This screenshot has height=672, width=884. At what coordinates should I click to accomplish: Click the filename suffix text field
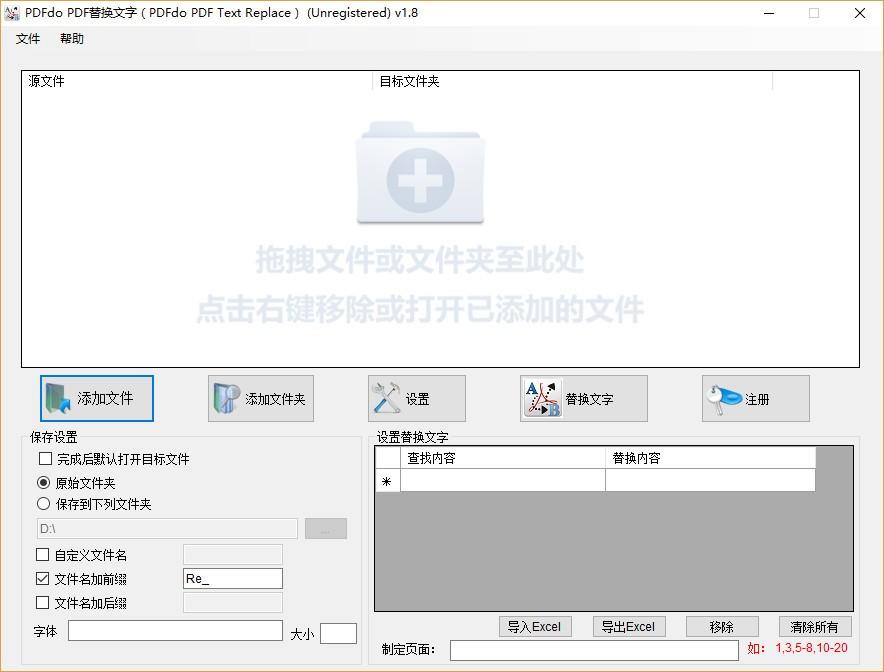(233, 602)
